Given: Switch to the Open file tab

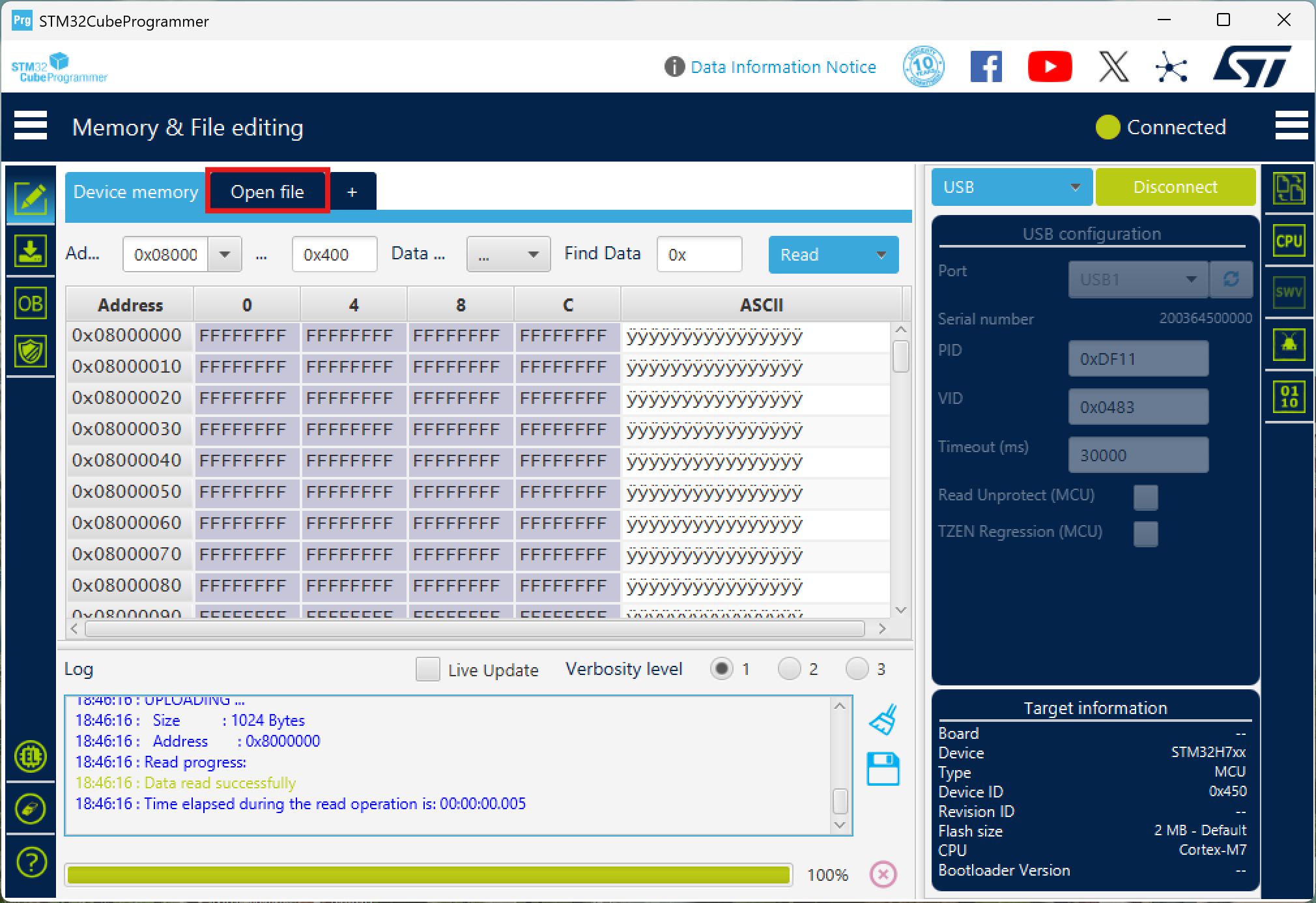Looking at the screenshot, I should (x=267, y=192).
